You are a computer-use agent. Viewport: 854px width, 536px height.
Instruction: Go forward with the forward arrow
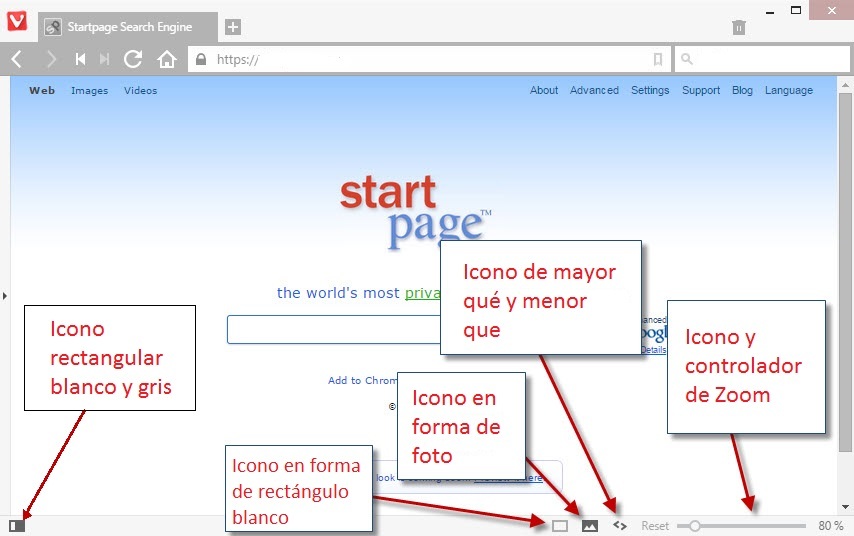[51, 59]
